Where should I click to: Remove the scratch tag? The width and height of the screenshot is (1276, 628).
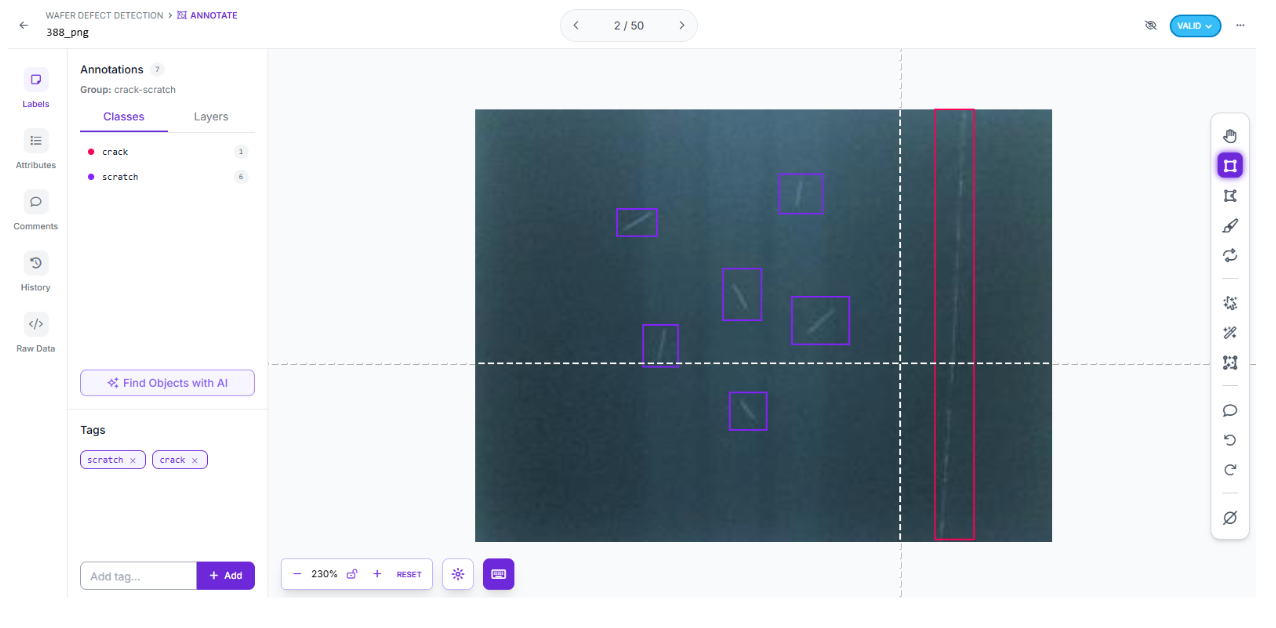pos(132,461)
